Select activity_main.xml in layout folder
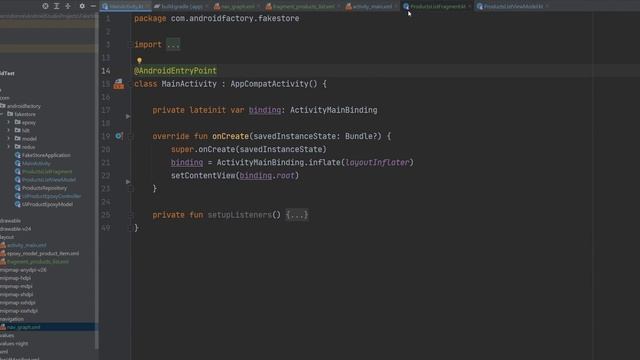Image resolution: width=640 pixels, height=360 pixels. point(27,245)
